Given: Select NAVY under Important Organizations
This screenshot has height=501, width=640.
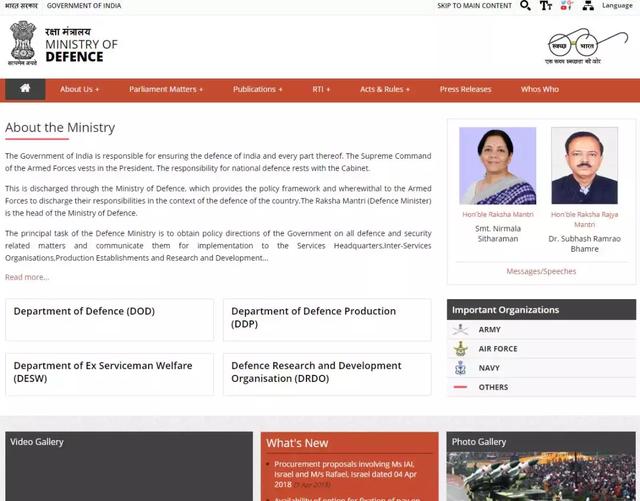Looking at the screenshot, I should coord(541,368).
